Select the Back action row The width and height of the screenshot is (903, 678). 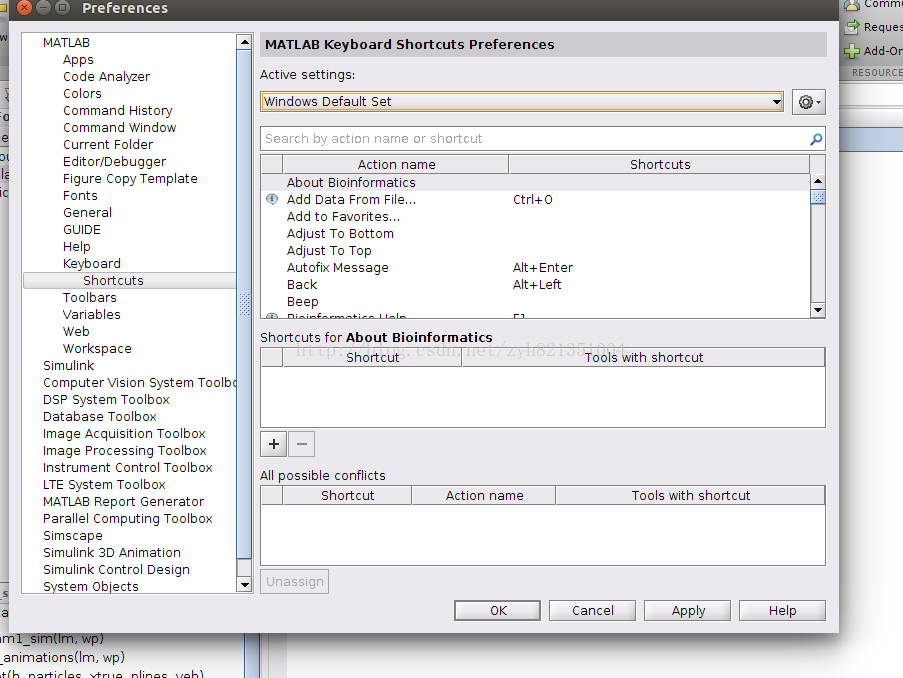tap(536, 285)
